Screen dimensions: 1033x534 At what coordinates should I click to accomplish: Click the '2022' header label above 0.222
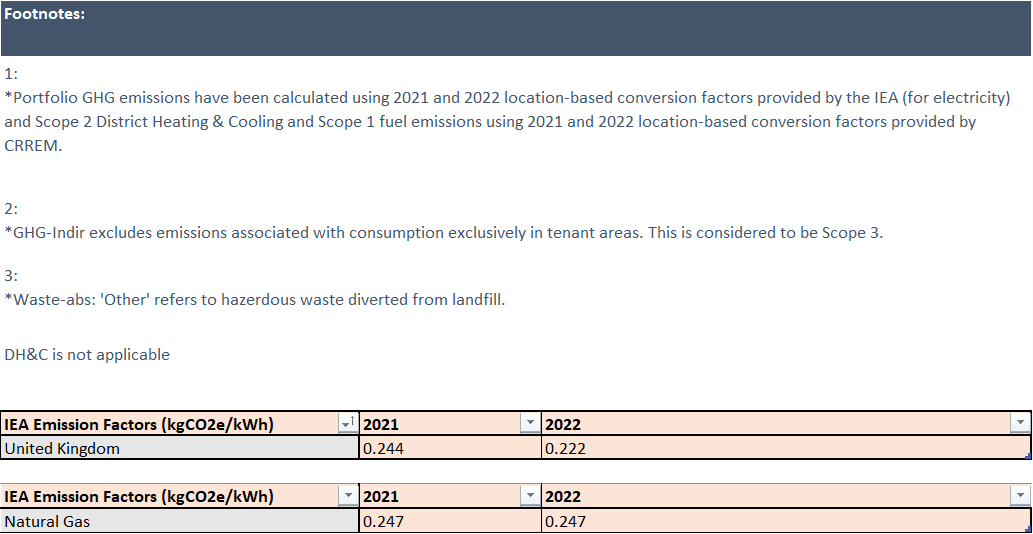pos(563,425)
